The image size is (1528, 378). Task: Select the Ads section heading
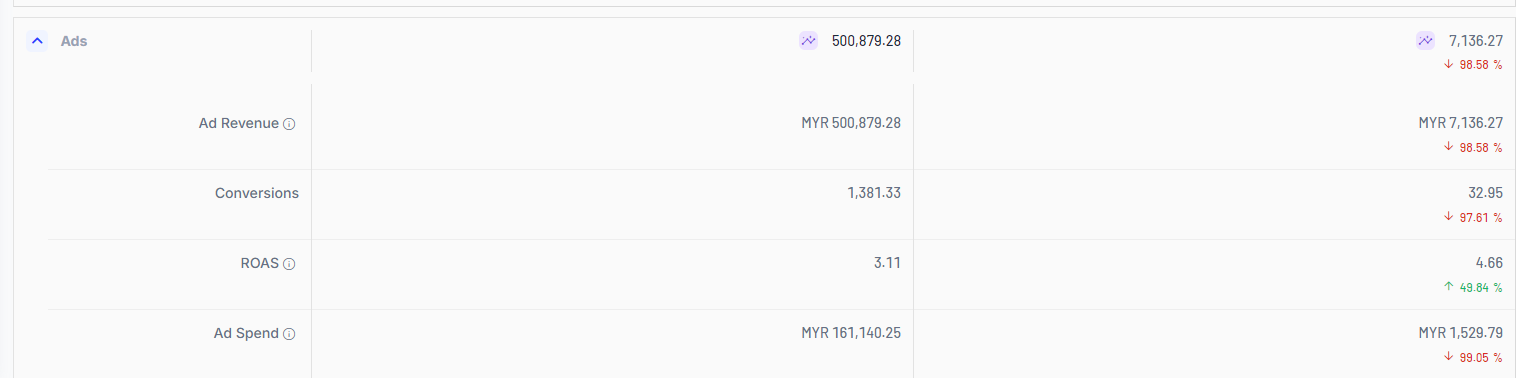point(74,41)
